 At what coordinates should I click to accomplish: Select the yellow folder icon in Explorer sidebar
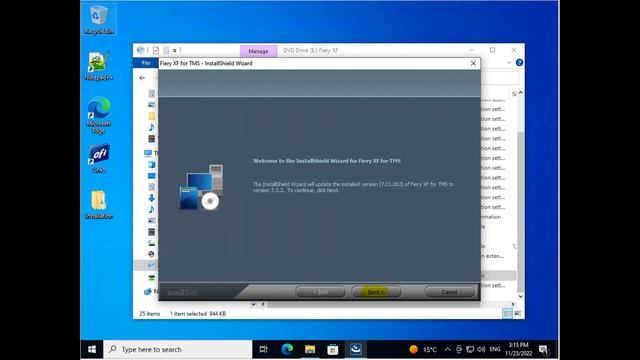pyautogui.click(x=151, y=116)
